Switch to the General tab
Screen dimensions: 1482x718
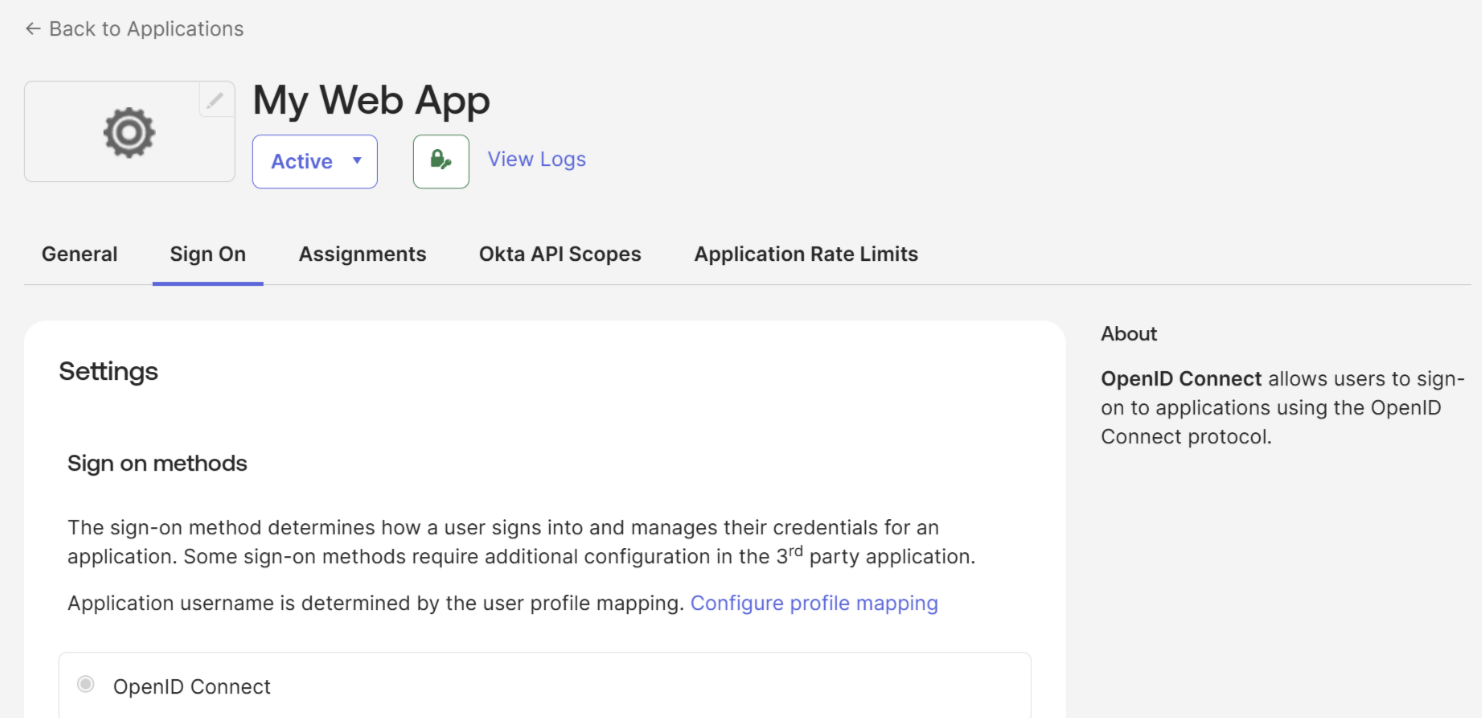tap(79, 254)
